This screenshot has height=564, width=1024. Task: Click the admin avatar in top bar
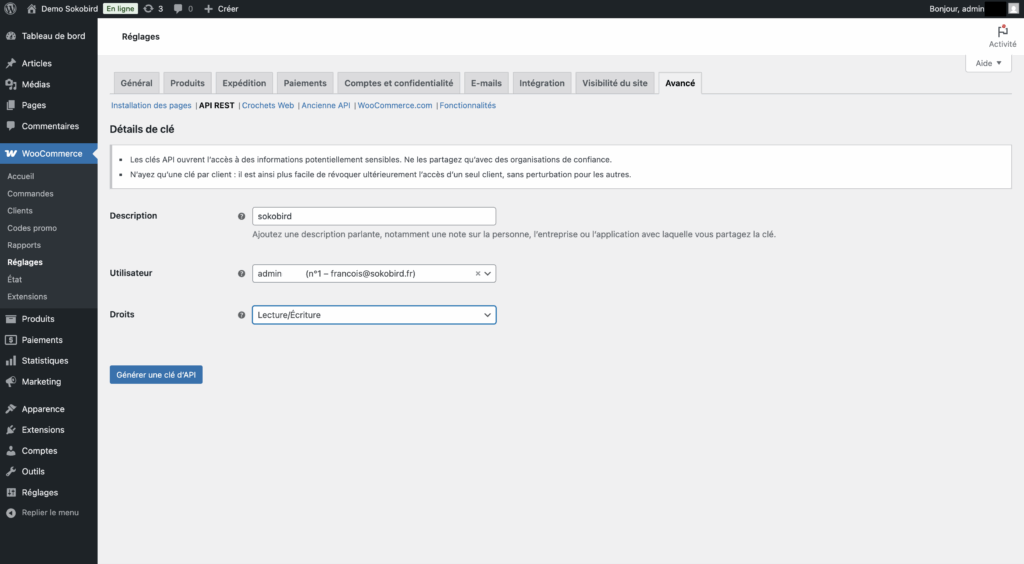pos(1013,8)
